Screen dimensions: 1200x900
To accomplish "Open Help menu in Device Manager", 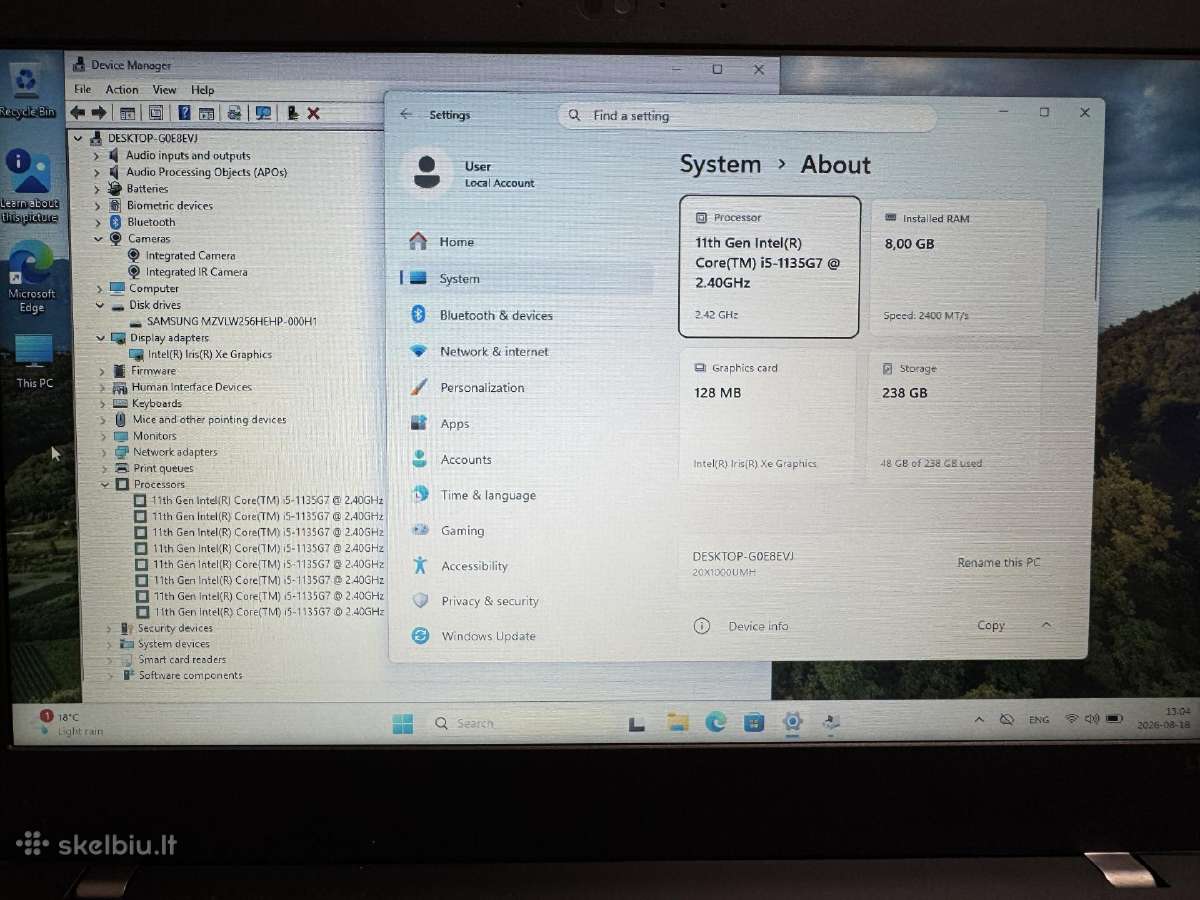I will 203,90.
